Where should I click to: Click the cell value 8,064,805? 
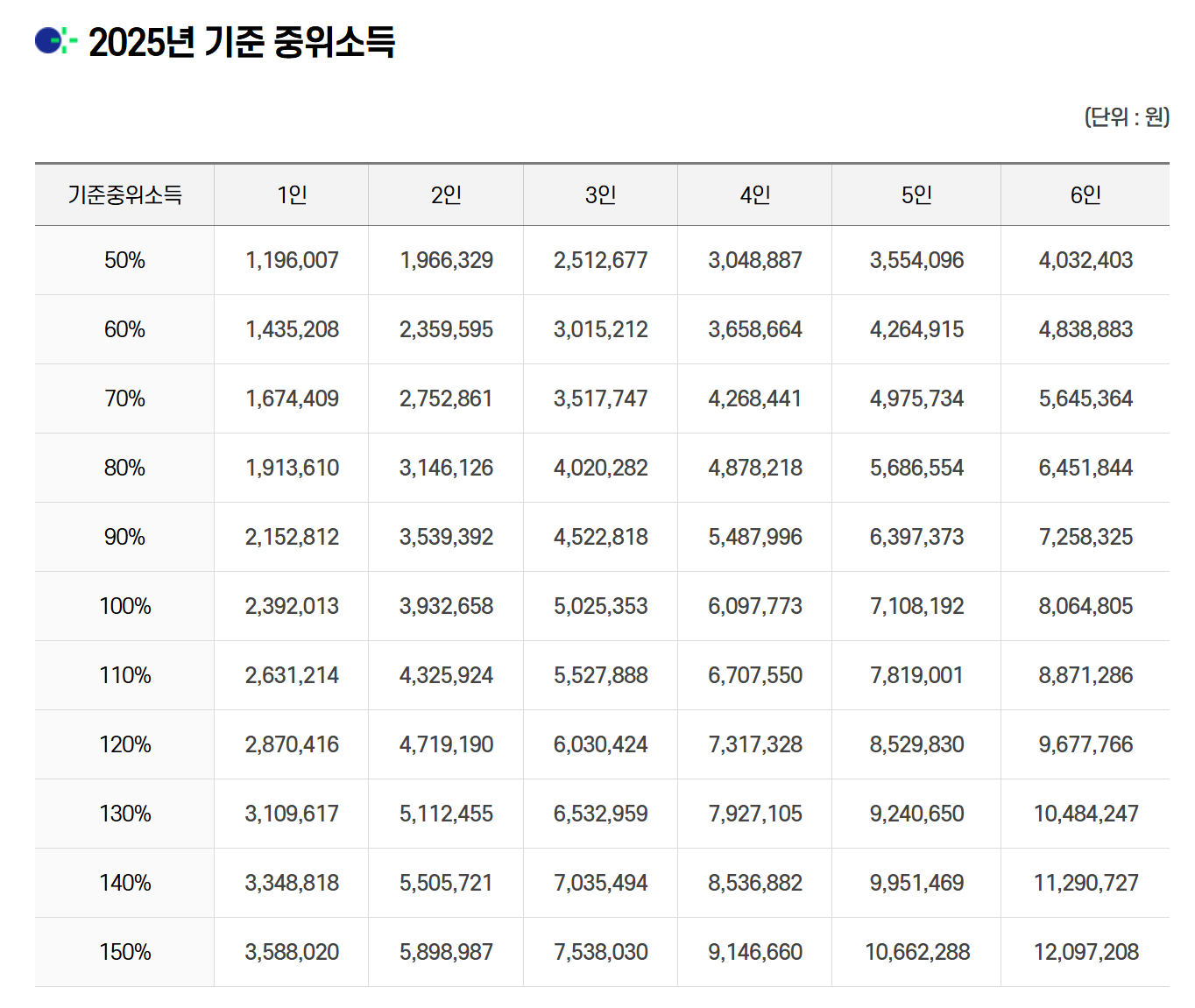(1085, 606)
